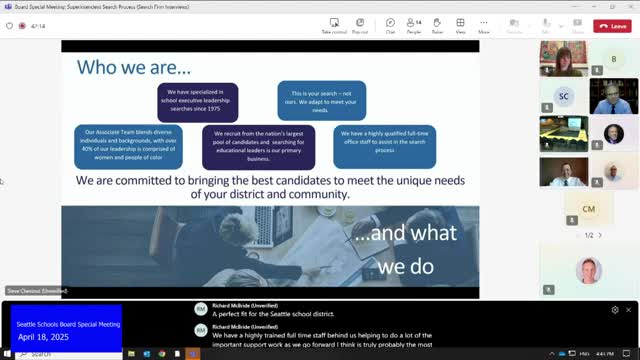The image size is (640, 360).
Task: Toggle the microphone mute
Action: [x=546, y=26]
